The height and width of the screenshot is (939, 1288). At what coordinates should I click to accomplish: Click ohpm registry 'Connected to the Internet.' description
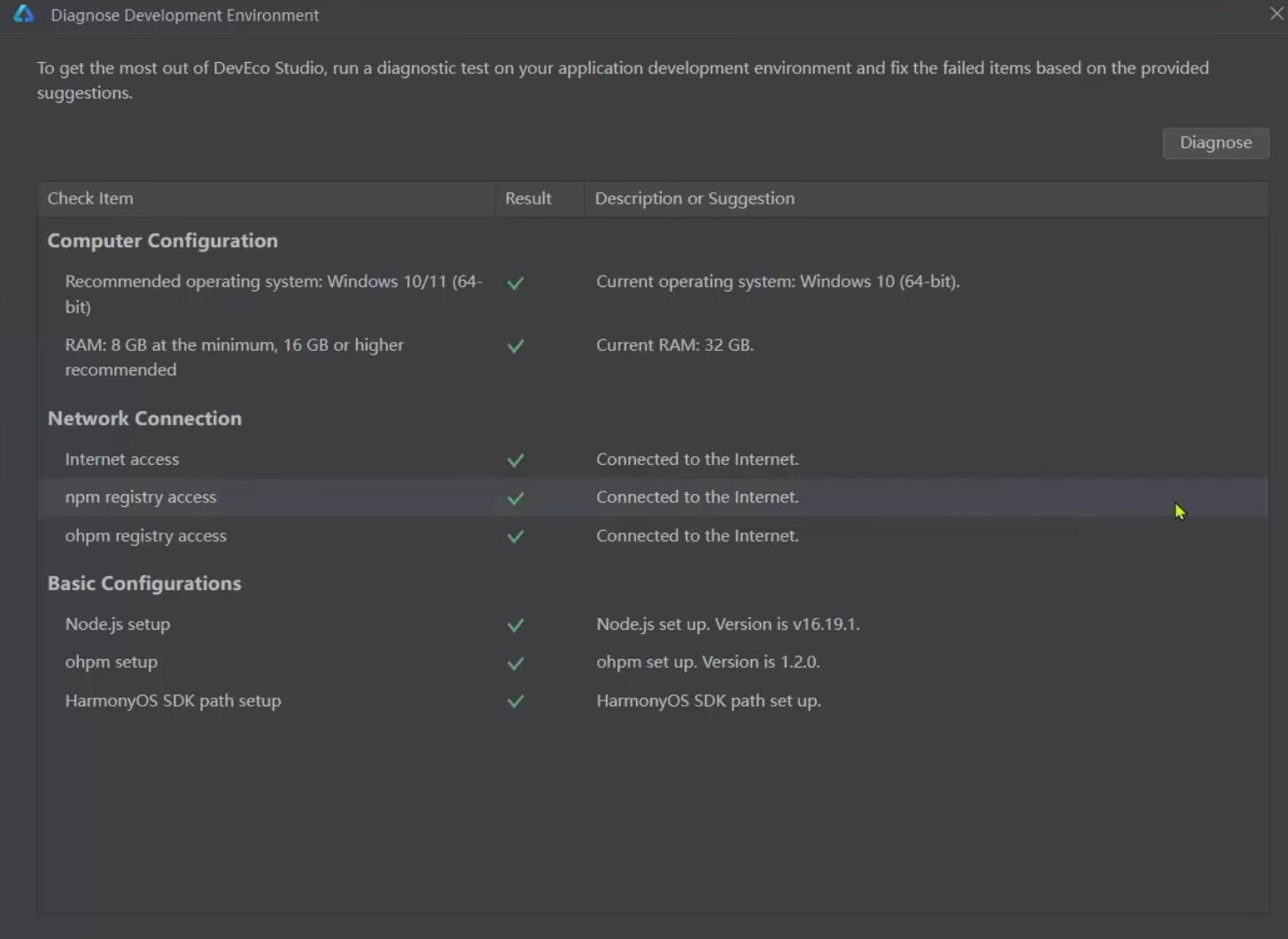pyautogui.click(x=697, y=535)
